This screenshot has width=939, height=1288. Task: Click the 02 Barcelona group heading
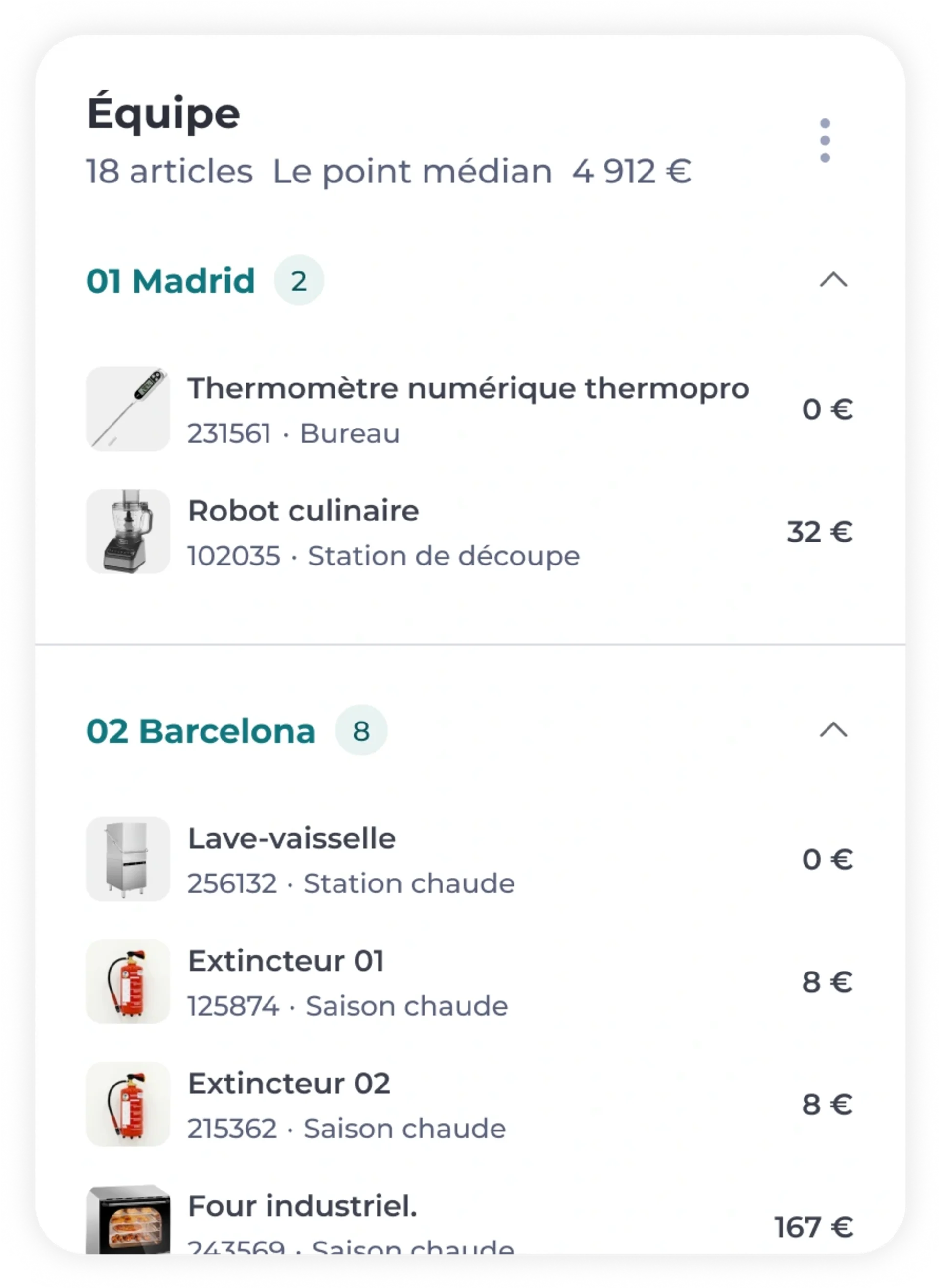click(201, 731)
